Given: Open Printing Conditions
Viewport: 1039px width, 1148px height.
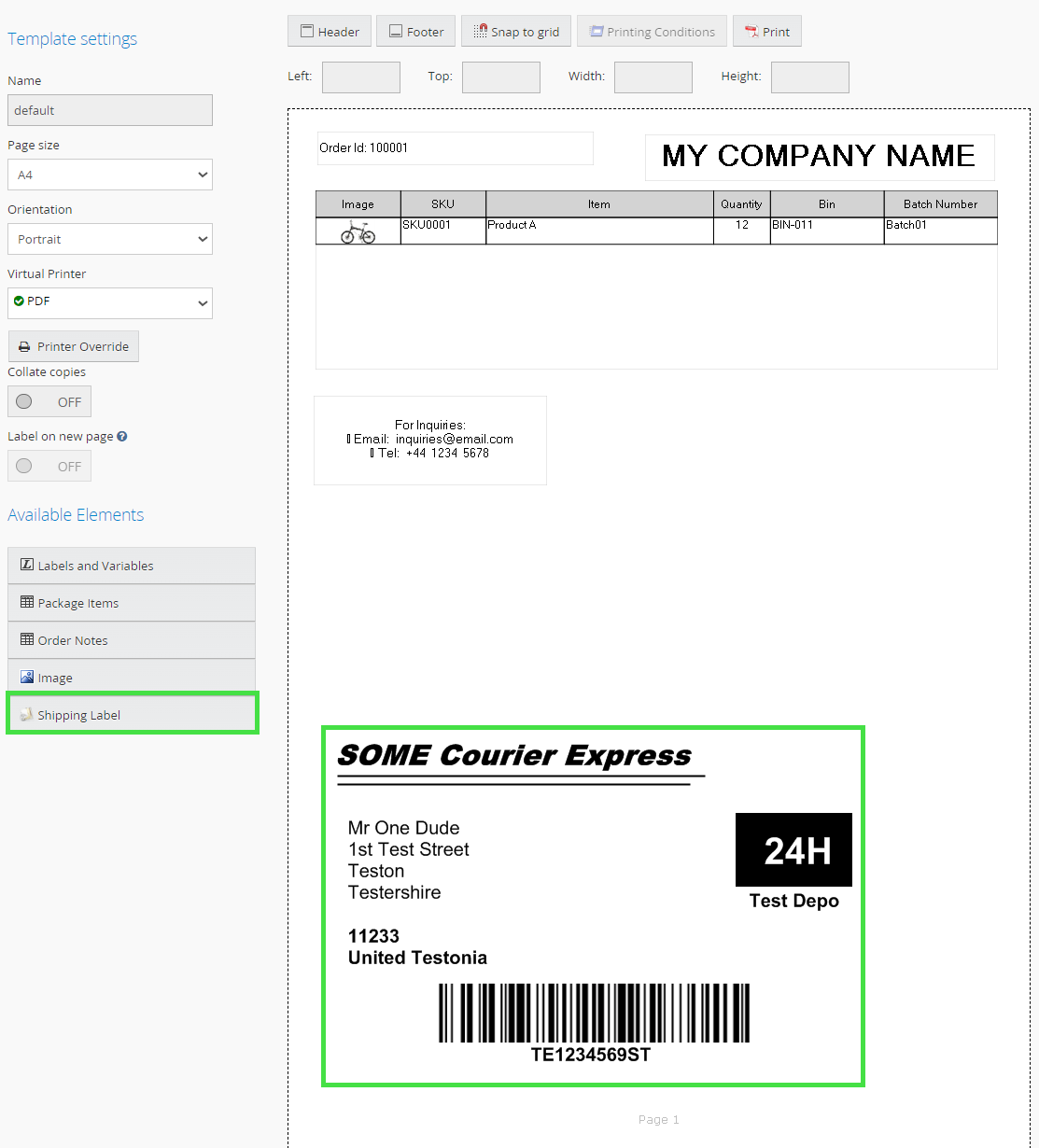Looking at the screenshot, I should point(652,32).
